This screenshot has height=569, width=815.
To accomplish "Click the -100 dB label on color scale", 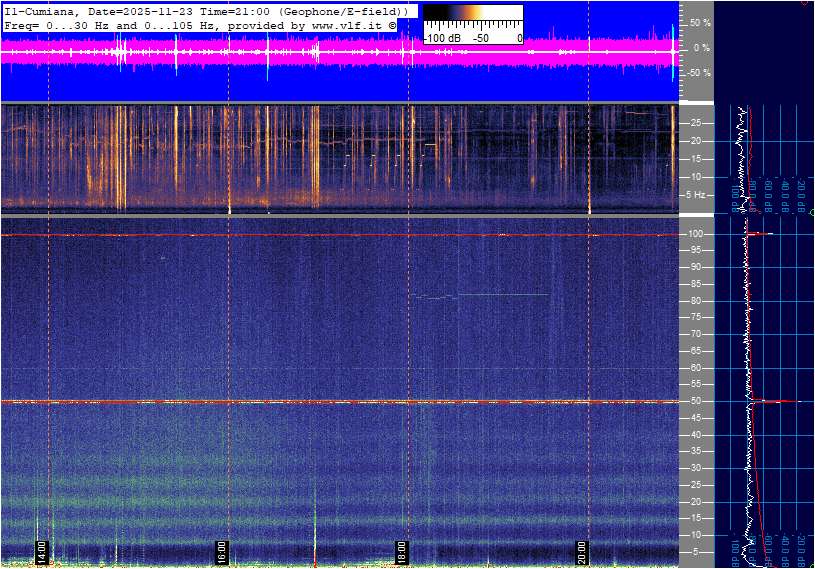I will click(442, 38).
